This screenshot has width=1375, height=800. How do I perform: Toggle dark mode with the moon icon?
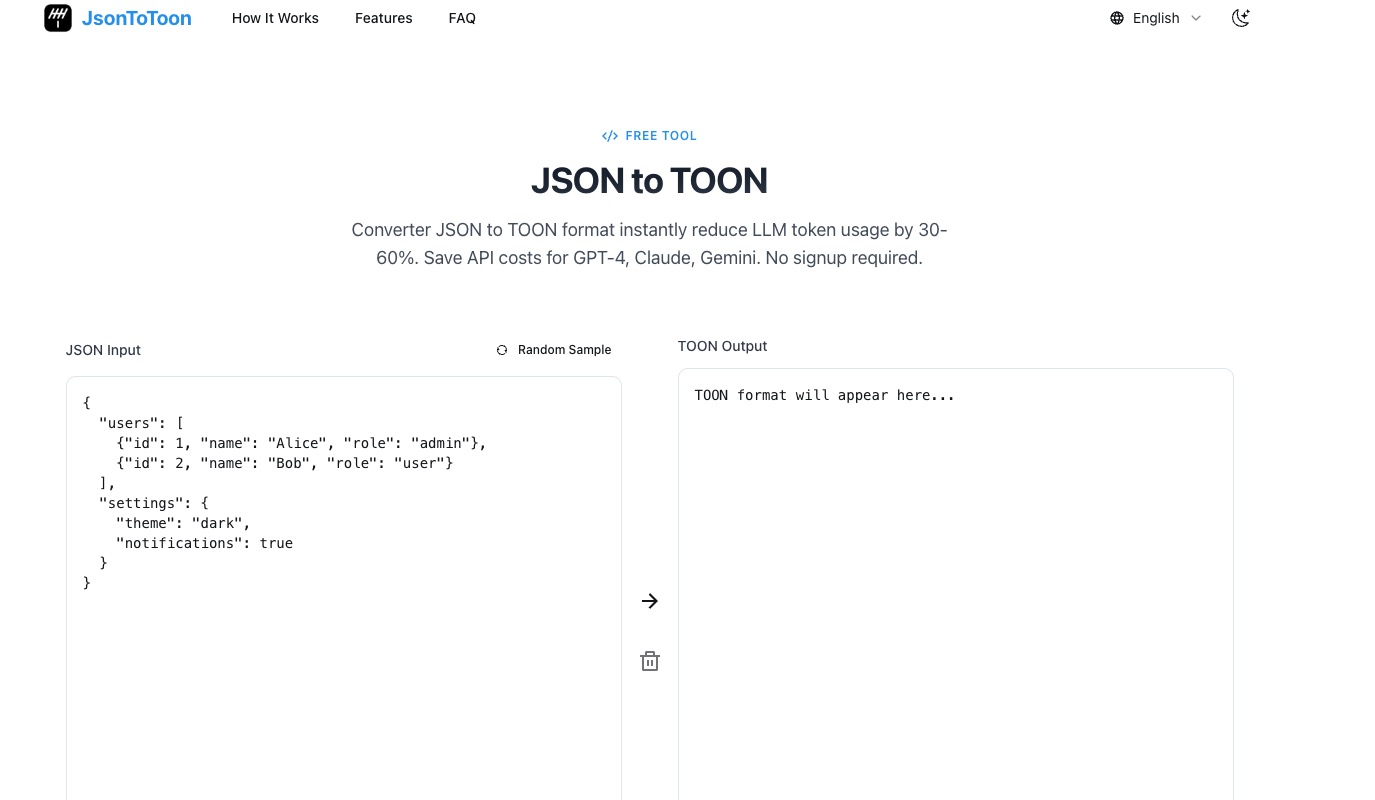(x=1241, y=18)
